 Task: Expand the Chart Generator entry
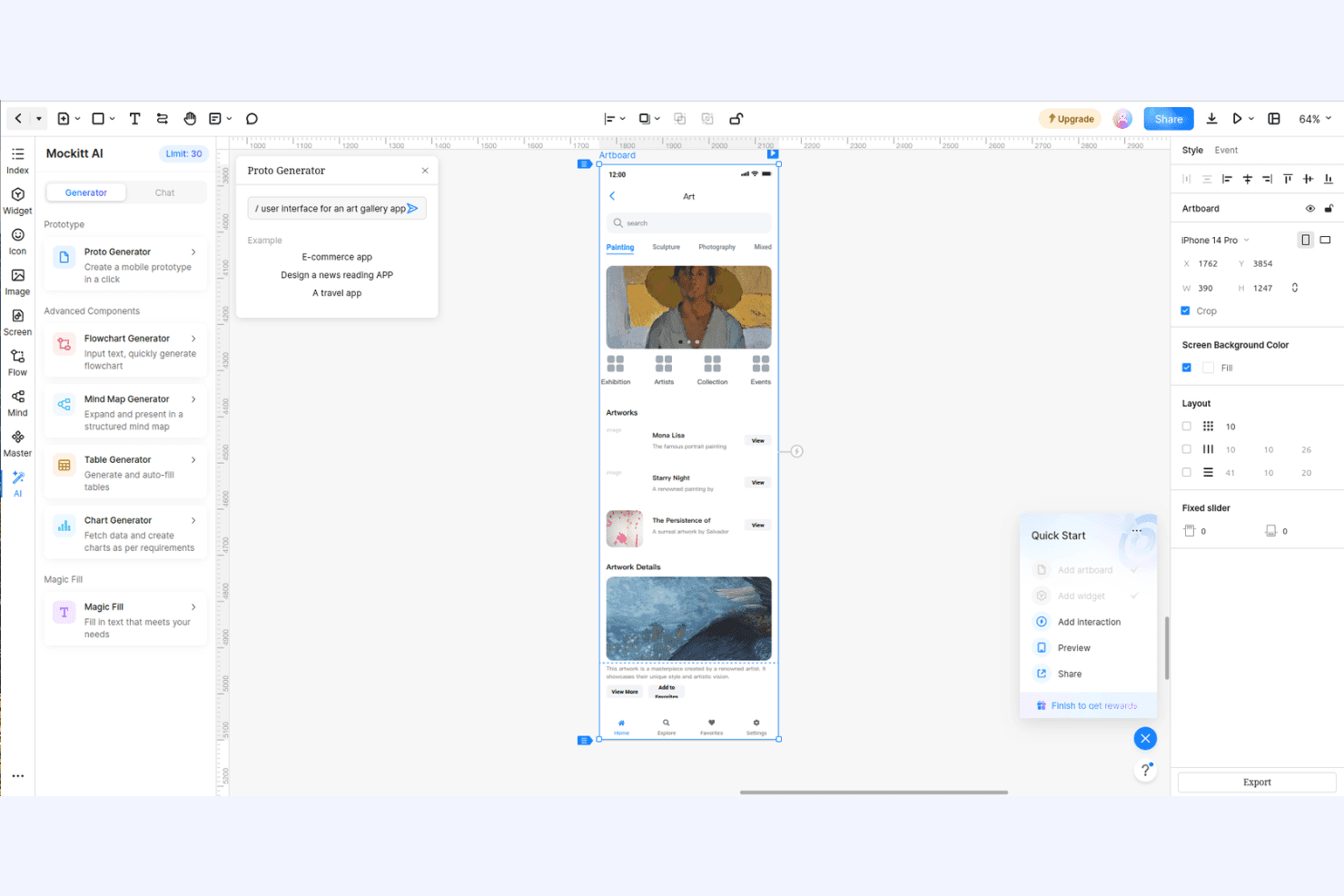[x=193, y=520]
